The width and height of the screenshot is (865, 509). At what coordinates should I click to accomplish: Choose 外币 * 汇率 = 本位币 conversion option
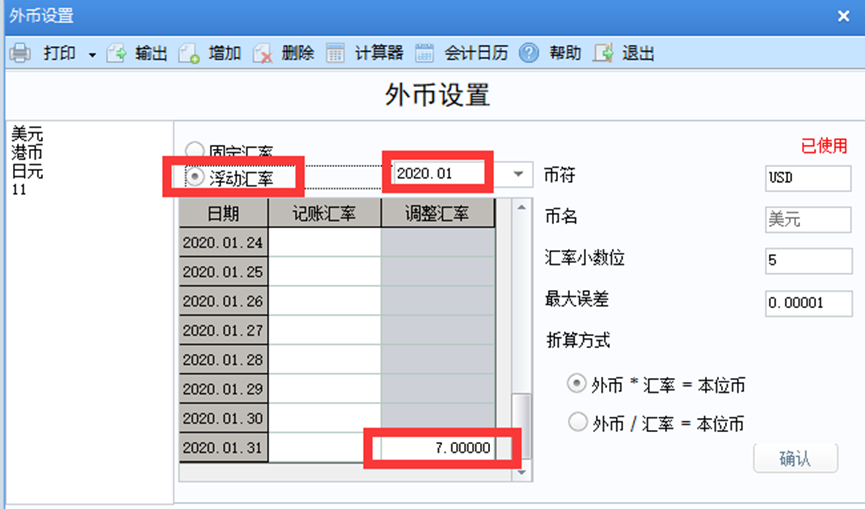577,384
